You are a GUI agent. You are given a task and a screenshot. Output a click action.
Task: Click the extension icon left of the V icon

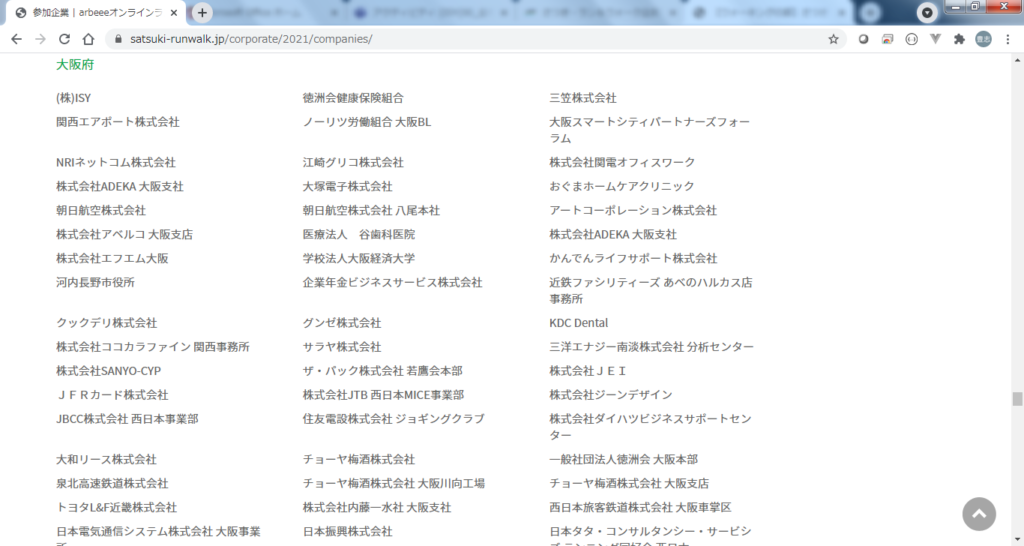tap(911, 39)
